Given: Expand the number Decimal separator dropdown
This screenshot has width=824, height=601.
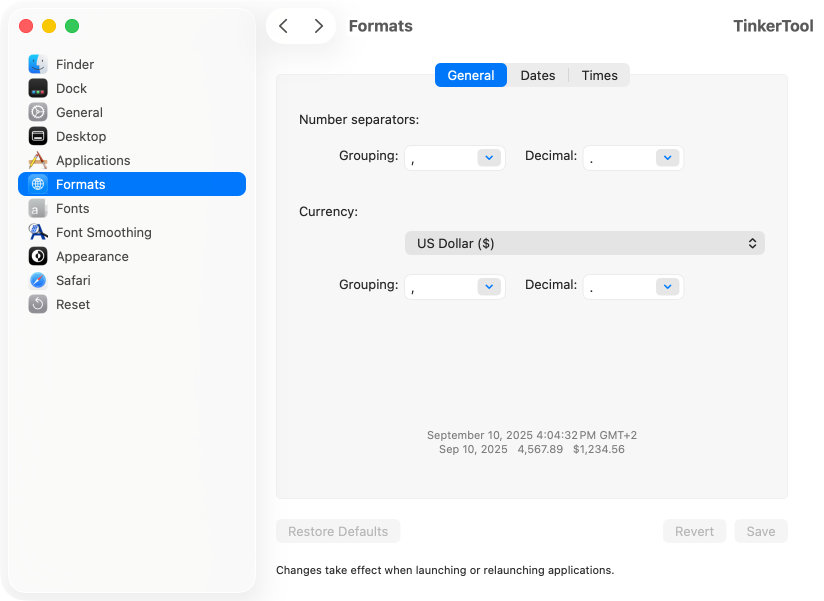Looking at the screenshot, I should coord(667,157).
